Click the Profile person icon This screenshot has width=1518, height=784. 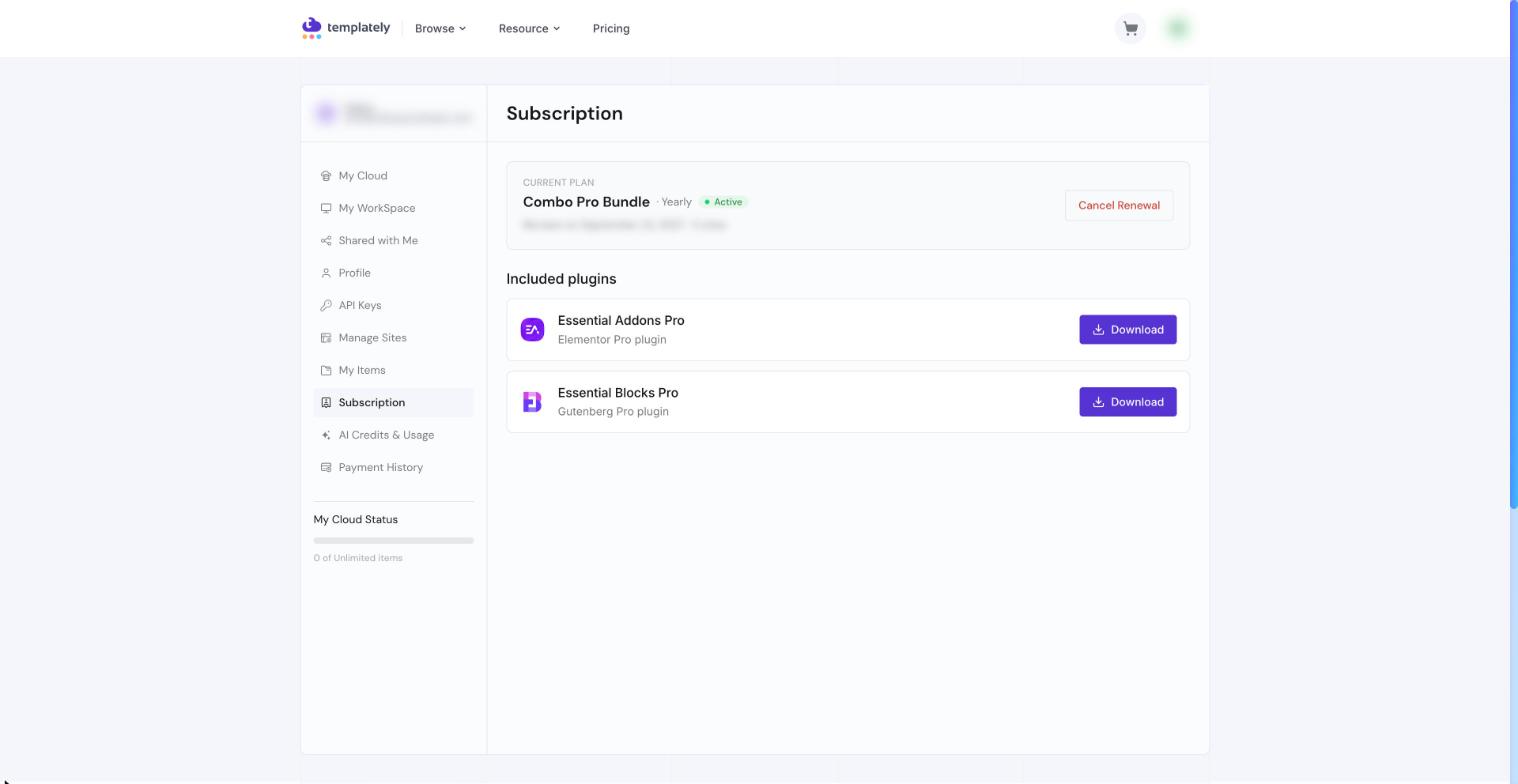[x=326, y=273]
